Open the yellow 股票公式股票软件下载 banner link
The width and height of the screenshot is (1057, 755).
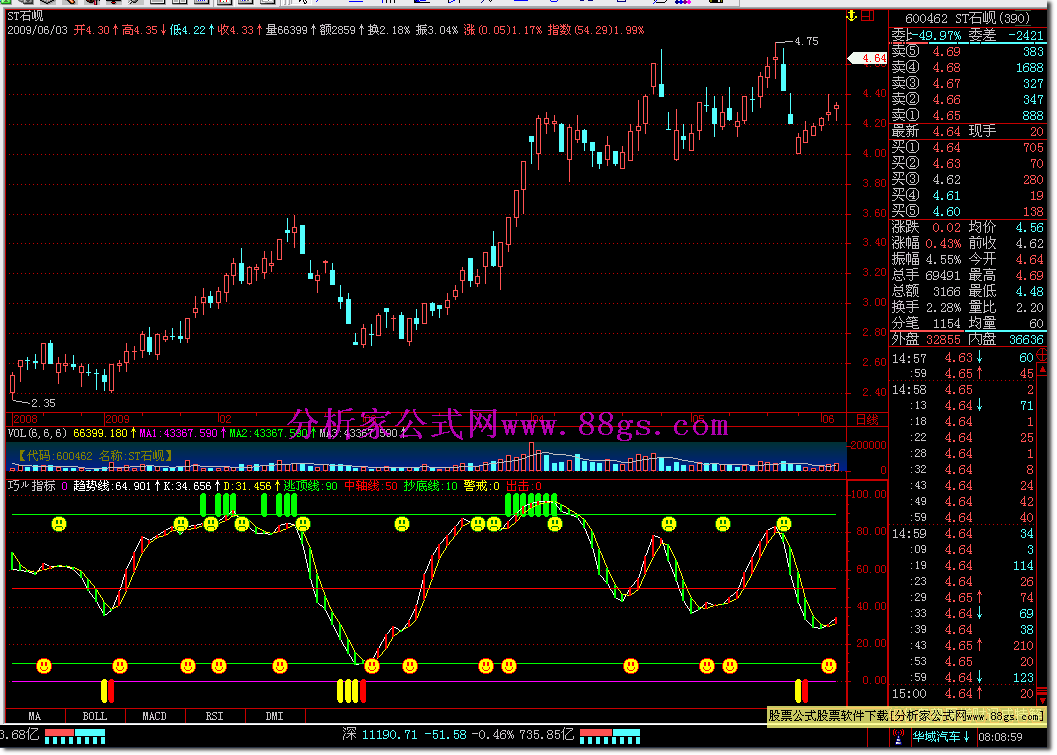(906, 715)
